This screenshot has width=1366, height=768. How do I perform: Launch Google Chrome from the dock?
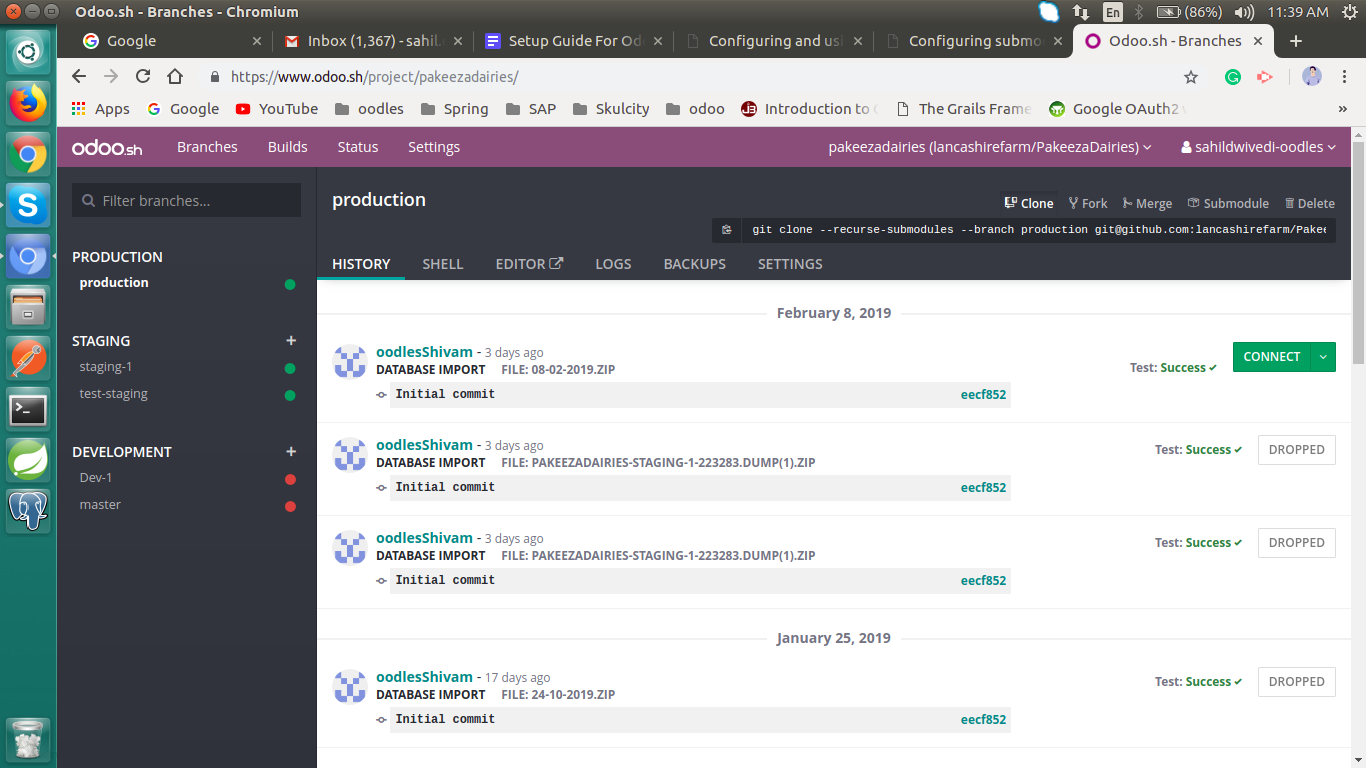tap(28, 154)
